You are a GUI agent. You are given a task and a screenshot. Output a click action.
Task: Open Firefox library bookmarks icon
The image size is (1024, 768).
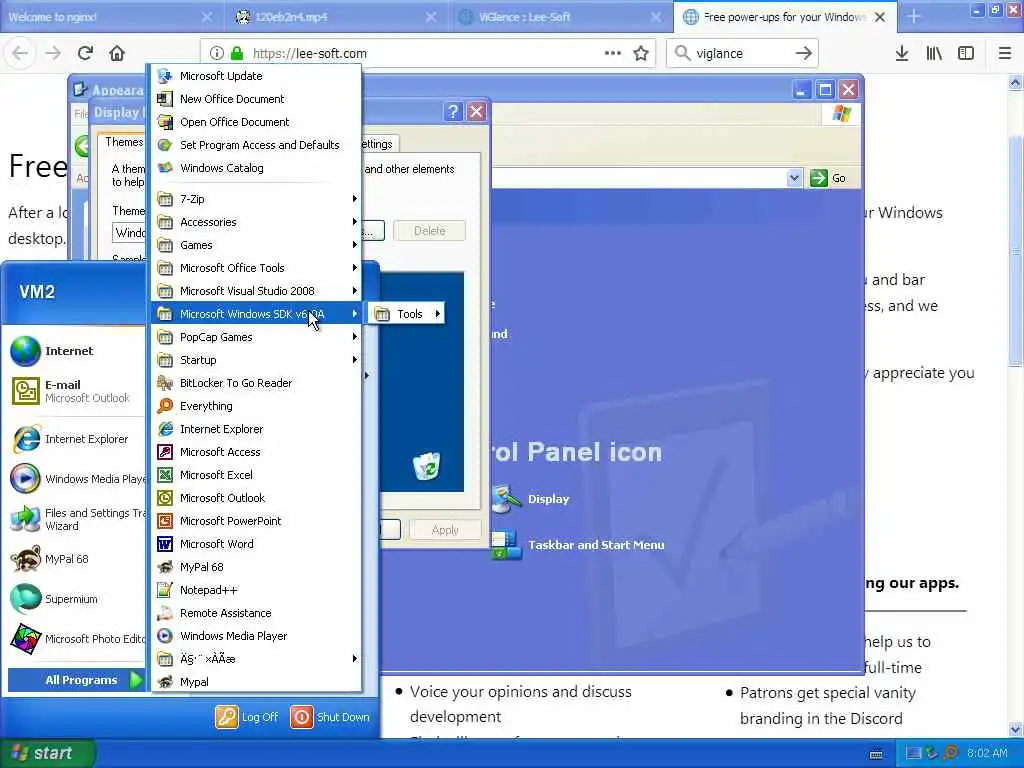point(934,53)
